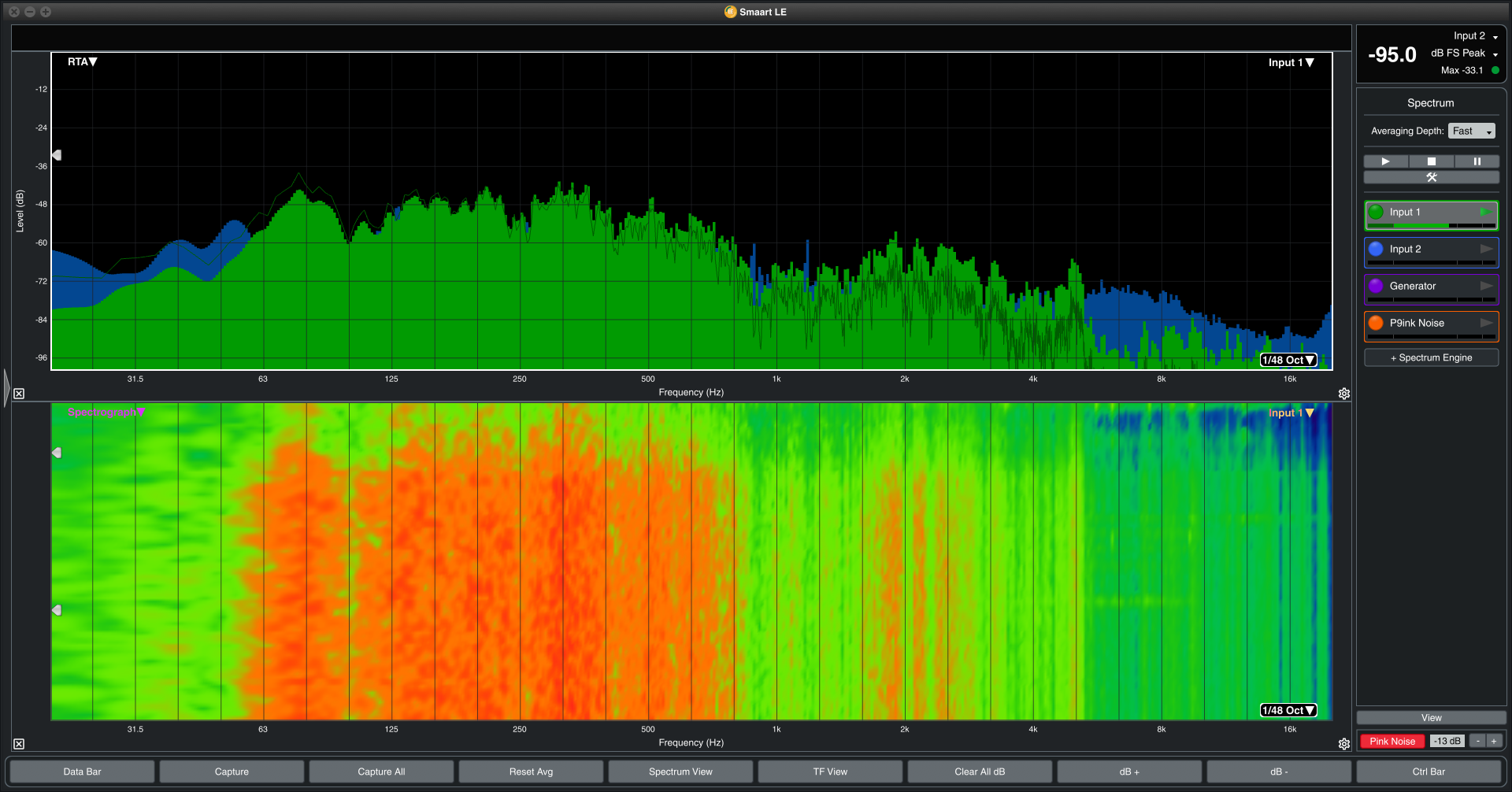Viewport: 1512px width, 792px height.
Task: Add a new engine with + Spectrum Engine
Action: [1432, 357]
